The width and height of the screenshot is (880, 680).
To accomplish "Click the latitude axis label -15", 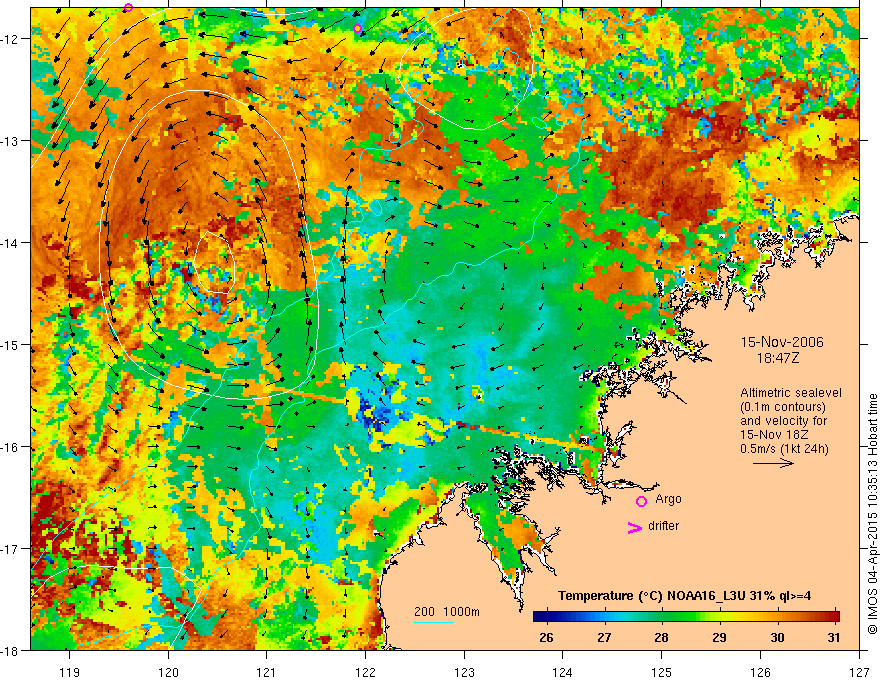I will [x=11, y=345].
